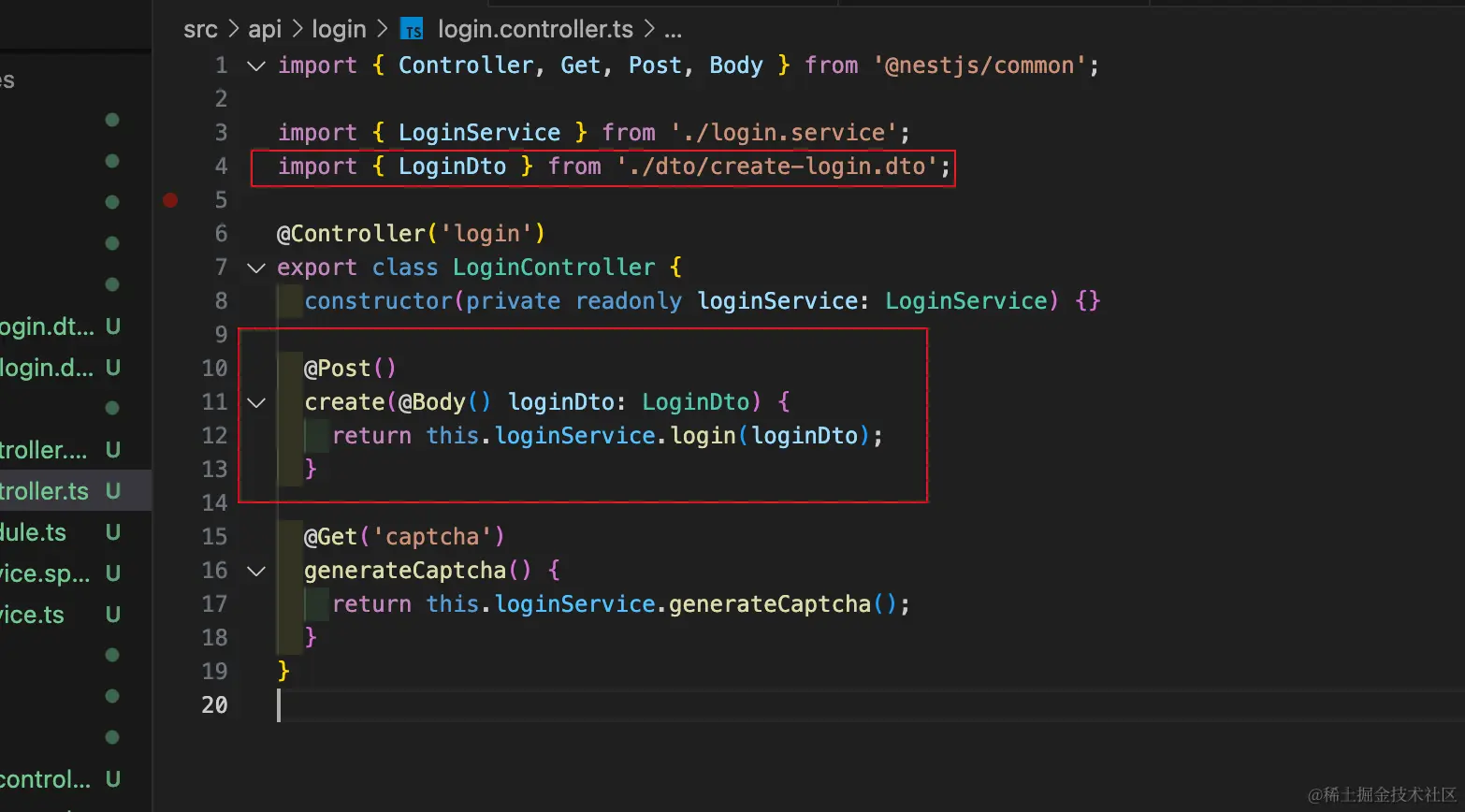This screenshot has width=1465, height=812.
Task: Toggle the red breakpoint on line 5
Action: pos(170,200)
